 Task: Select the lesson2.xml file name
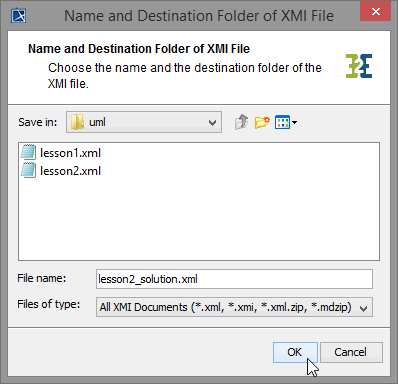click(70, 171)
